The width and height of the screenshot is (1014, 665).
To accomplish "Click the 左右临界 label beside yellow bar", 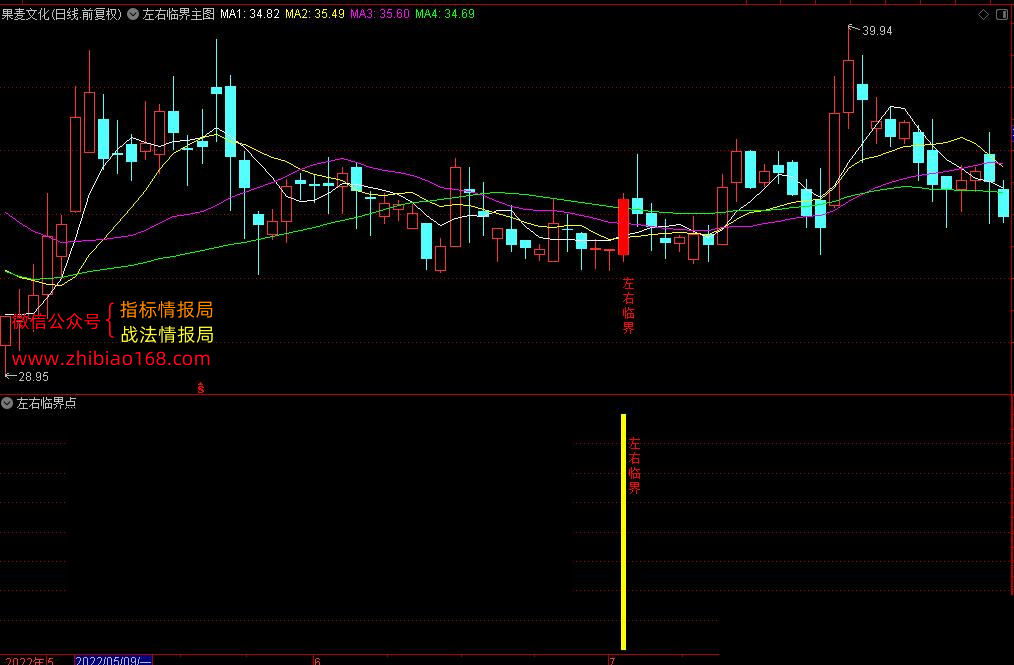I will [634, 466].
